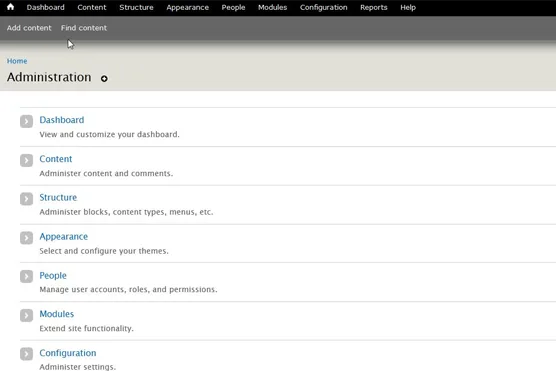Click the arrow icon beside Appearance
Image resolution: width=556 pixels, height=371 pixels.
[26, 238]
